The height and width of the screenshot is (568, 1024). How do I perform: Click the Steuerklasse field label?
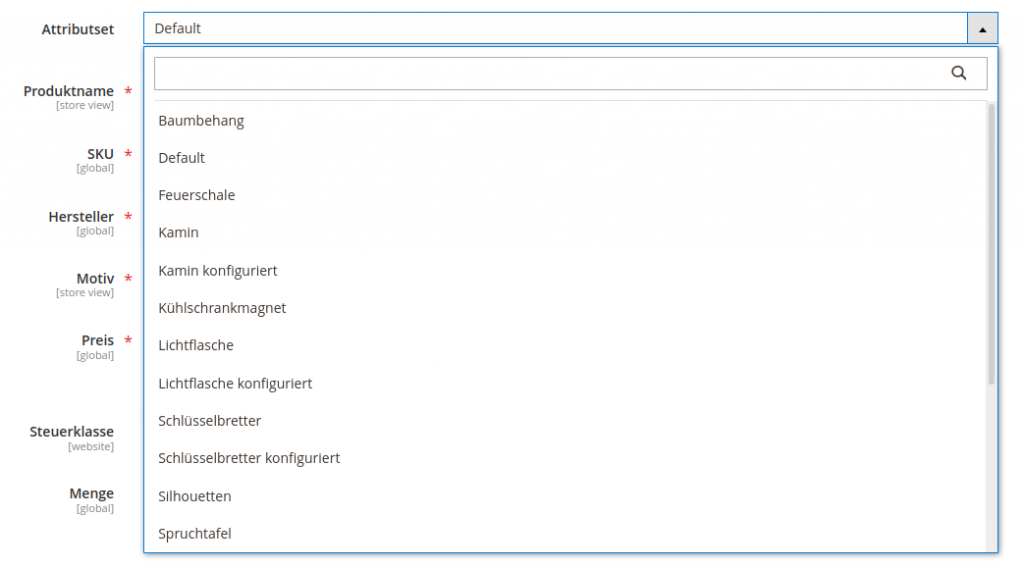coord(71,432)
